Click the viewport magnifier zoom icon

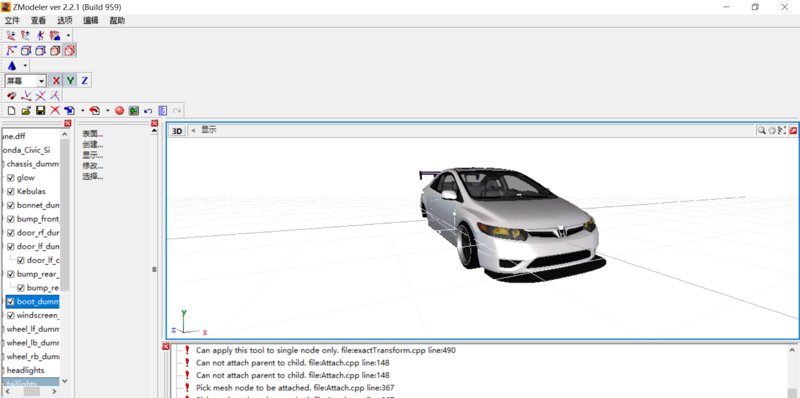click(x=761, y=131)
